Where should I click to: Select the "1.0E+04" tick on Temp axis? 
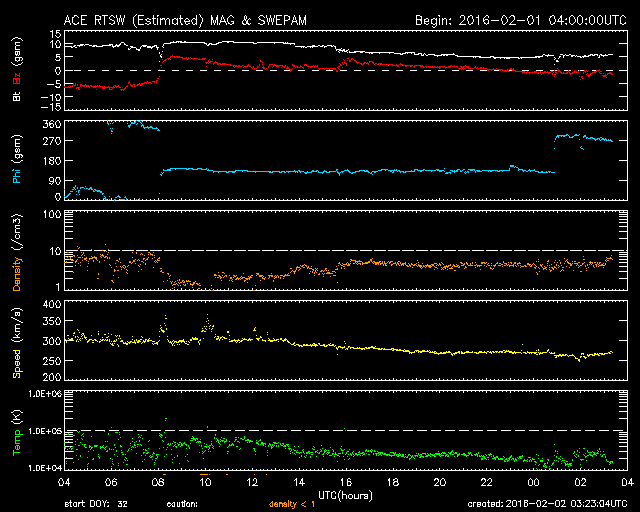click(x=45, y=468)
